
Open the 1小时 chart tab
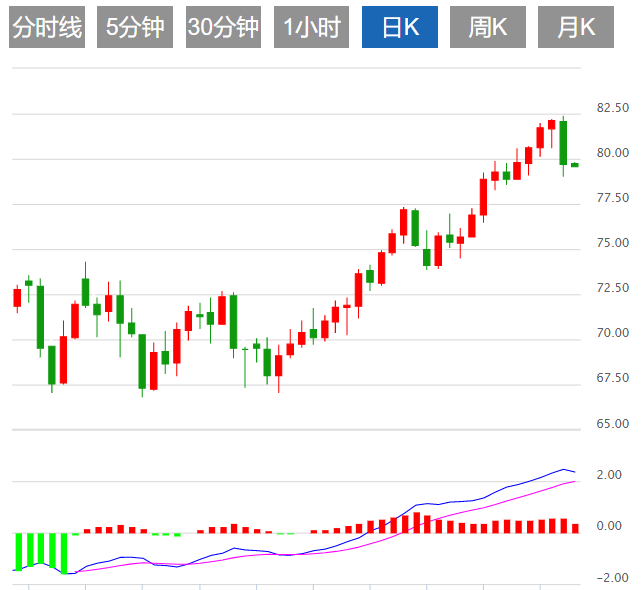tap(312, 27)
